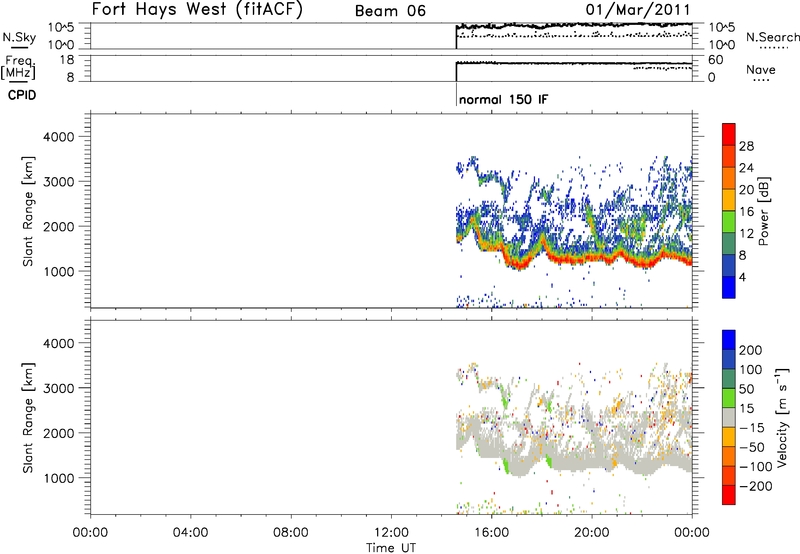Click the '1000' tick of the velocity panel

tap(59, 478)
